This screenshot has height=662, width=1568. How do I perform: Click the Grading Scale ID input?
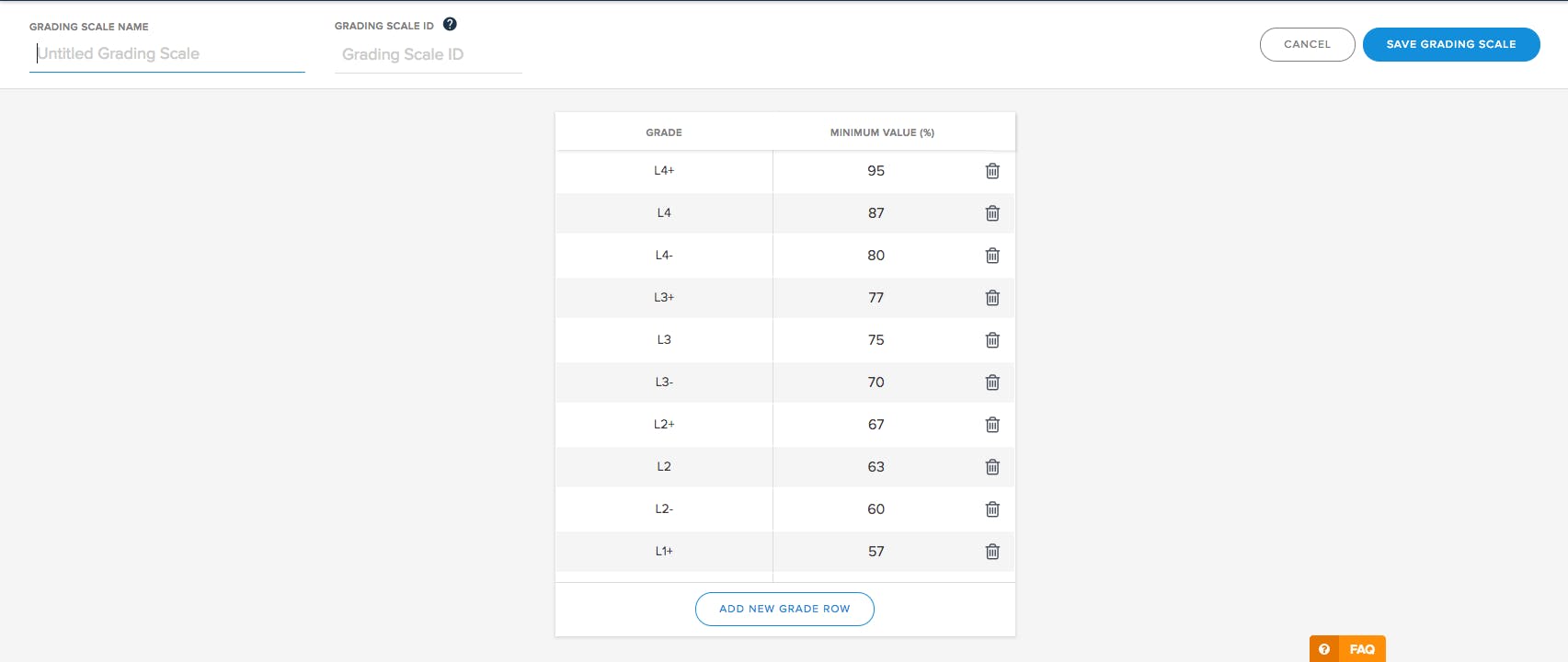pyautogui.click(x=428, y=55)
